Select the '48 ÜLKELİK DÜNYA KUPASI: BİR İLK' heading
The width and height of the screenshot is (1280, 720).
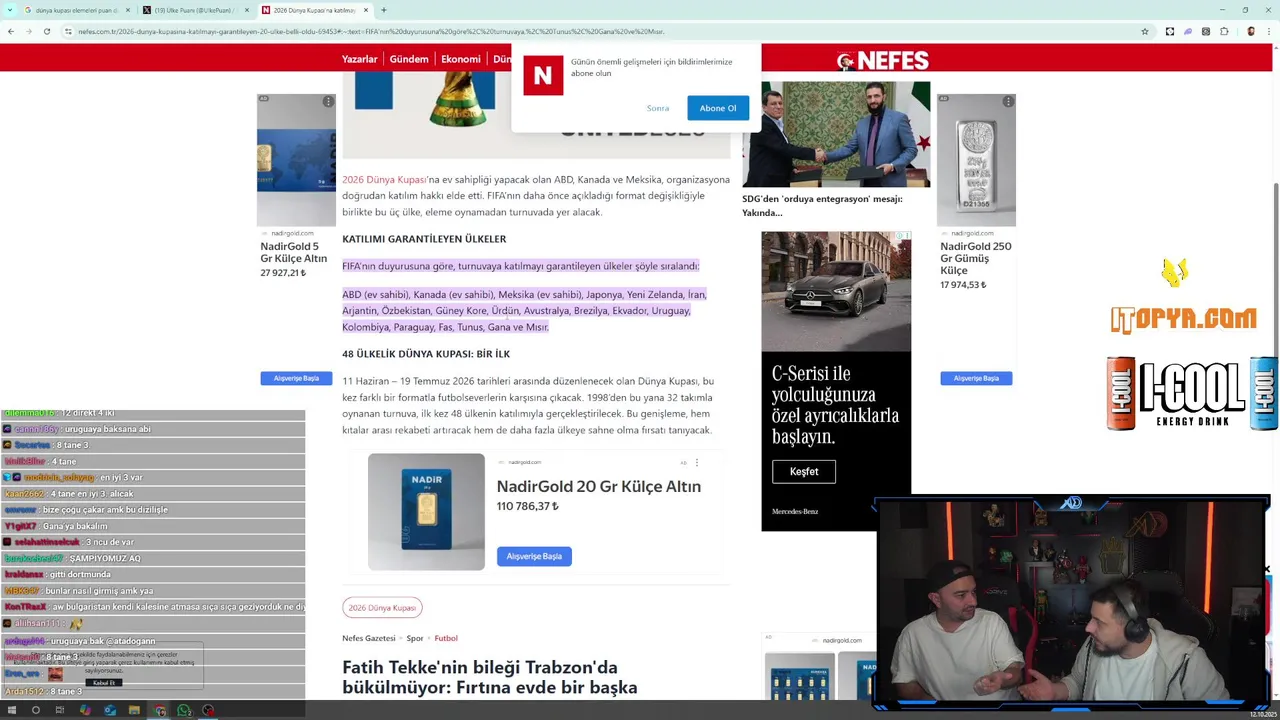coord(426,354)
